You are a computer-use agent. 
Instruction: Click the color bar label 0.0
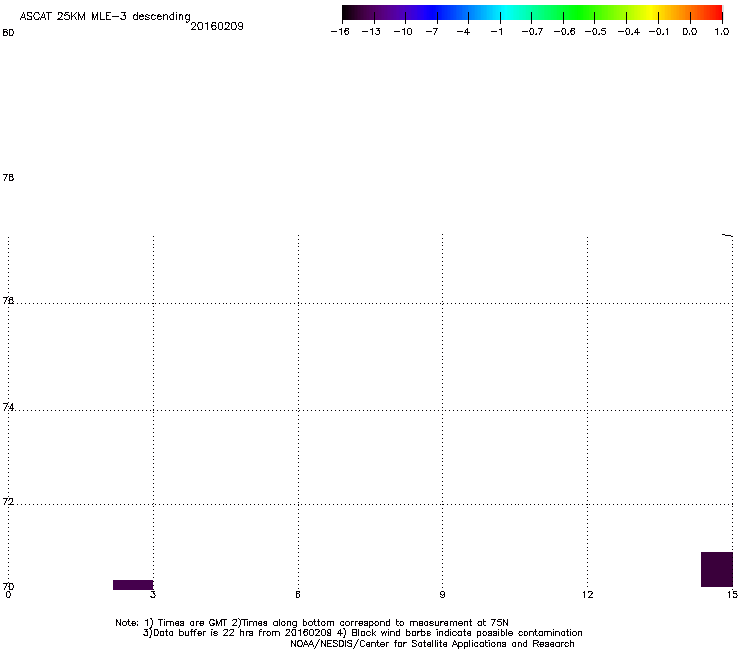[690, 32]
